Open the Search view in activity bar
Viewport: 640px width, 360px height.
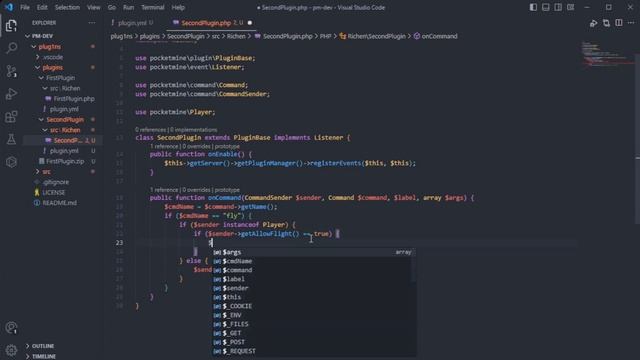coord(11,48)
